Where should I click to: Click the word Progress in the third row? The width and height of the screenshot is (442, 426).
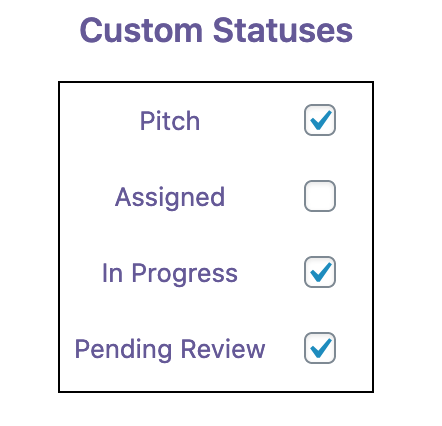point(185,274)
